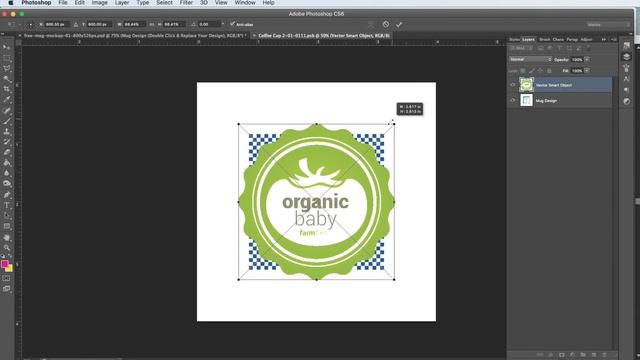Toggle warp mode in options bar

click(x=371, y=24)
